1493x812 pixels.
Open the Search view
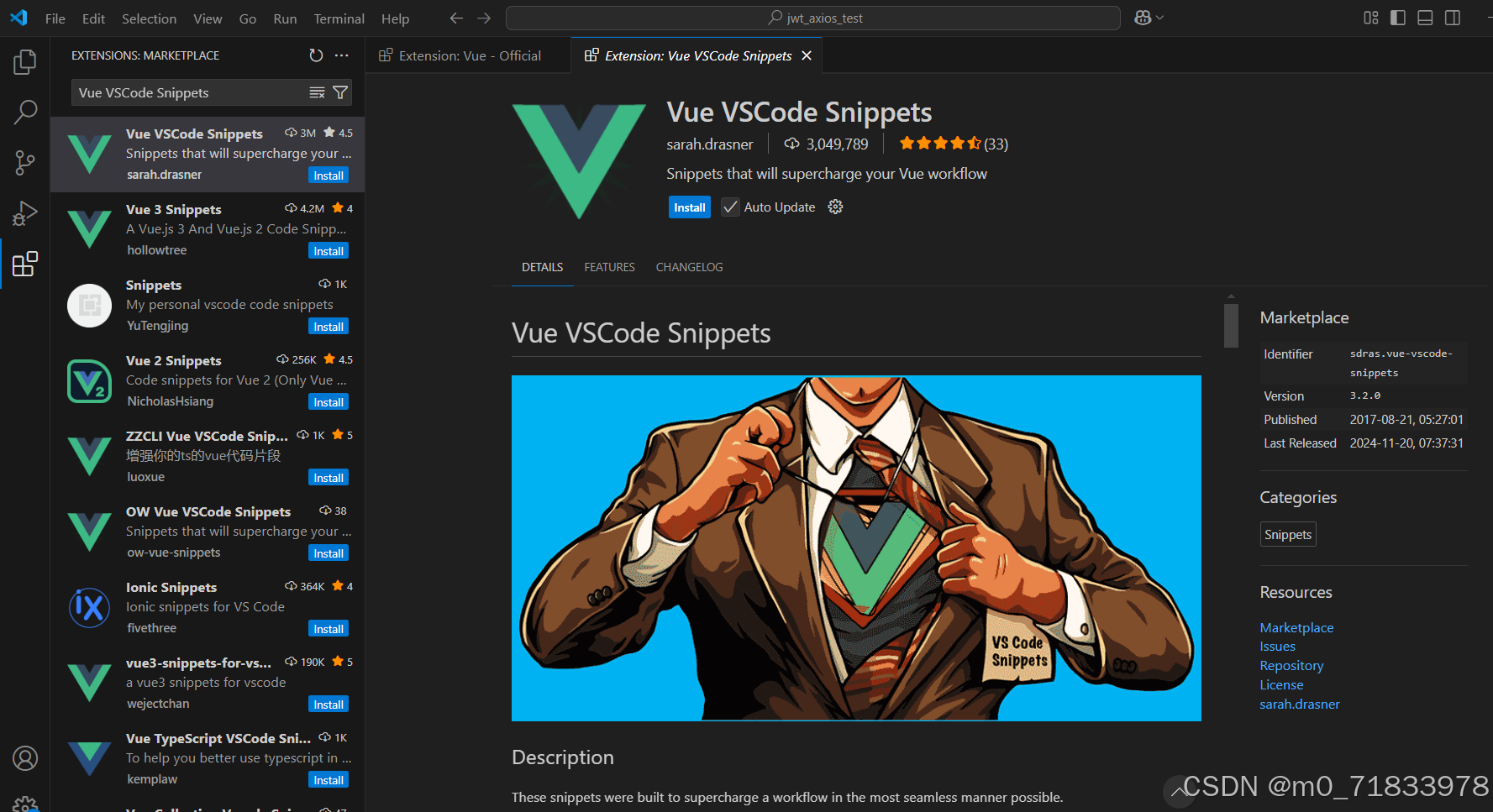pyautogui.click(x=25, y=112)
